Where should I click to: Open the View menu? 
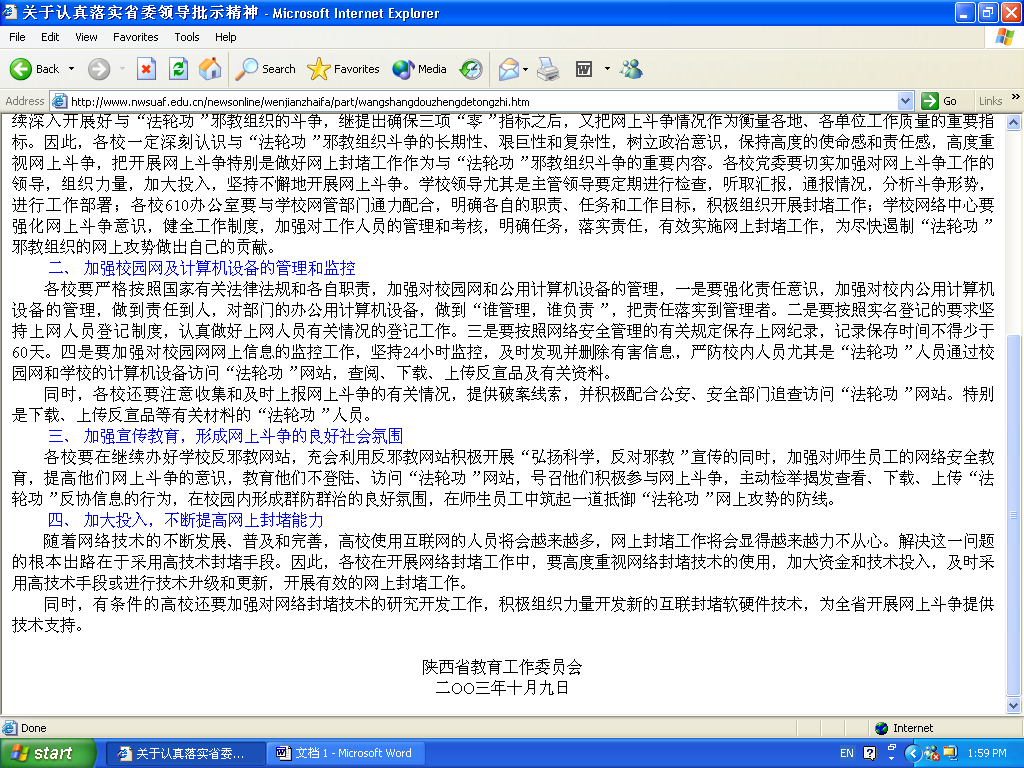pos(86,37)
